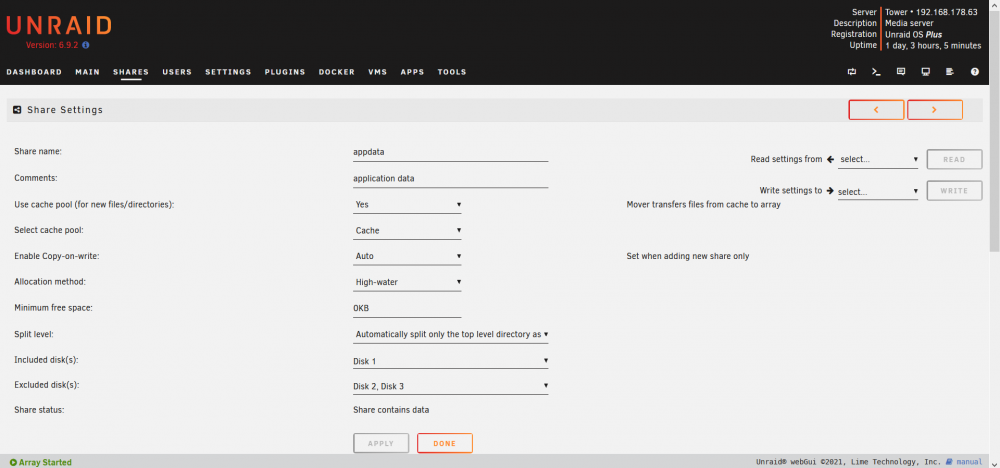The height and width of the screenshot is (468, 1000).
Task: Click the Share name input field
Action: point(451,153)
